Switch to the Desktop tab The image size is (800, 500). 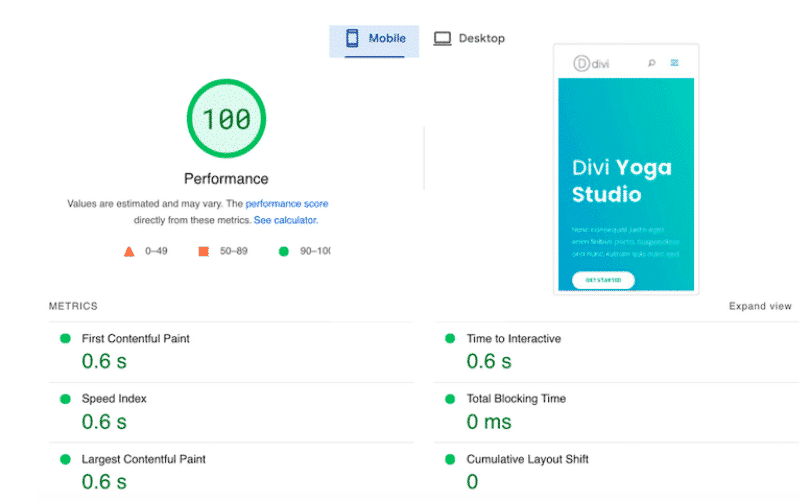pos(469,39)
